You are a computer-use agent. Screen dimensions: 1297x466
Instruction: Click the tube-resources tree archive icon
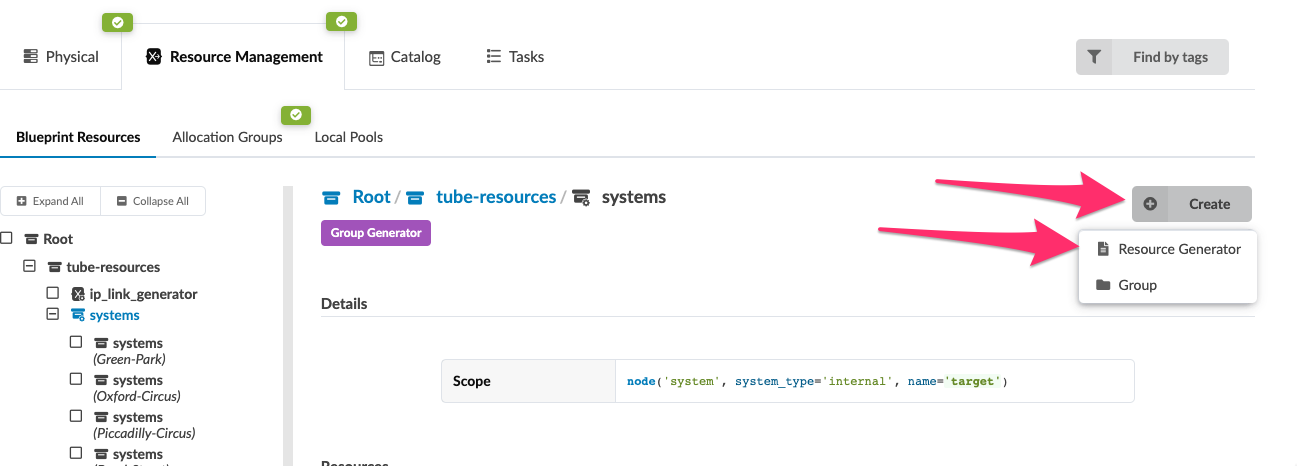54,267
